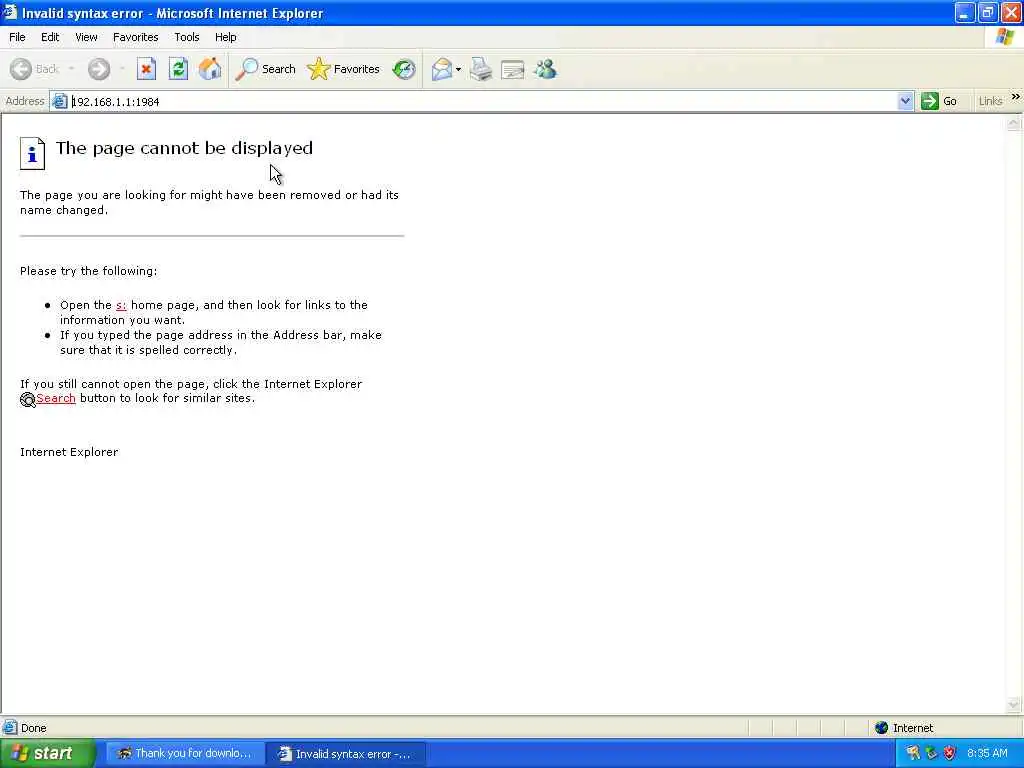Switch to 'Thank you for downlo...' taskbar window
This screenshot has width=1024, height=768.
coord(185,754)
